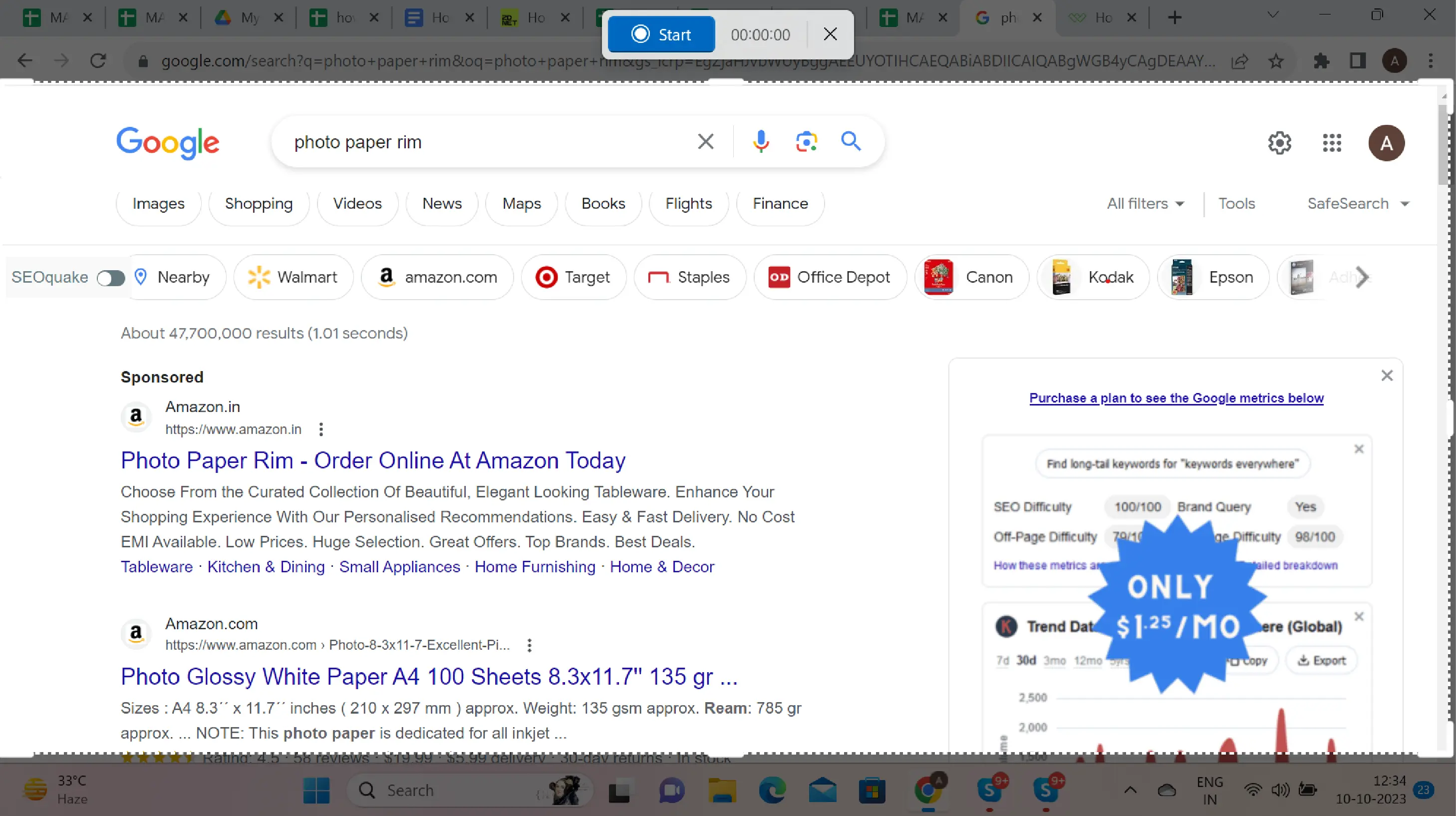Filter results by the Office Depot chip
The image size is (1456, 816).
(830, 277)
